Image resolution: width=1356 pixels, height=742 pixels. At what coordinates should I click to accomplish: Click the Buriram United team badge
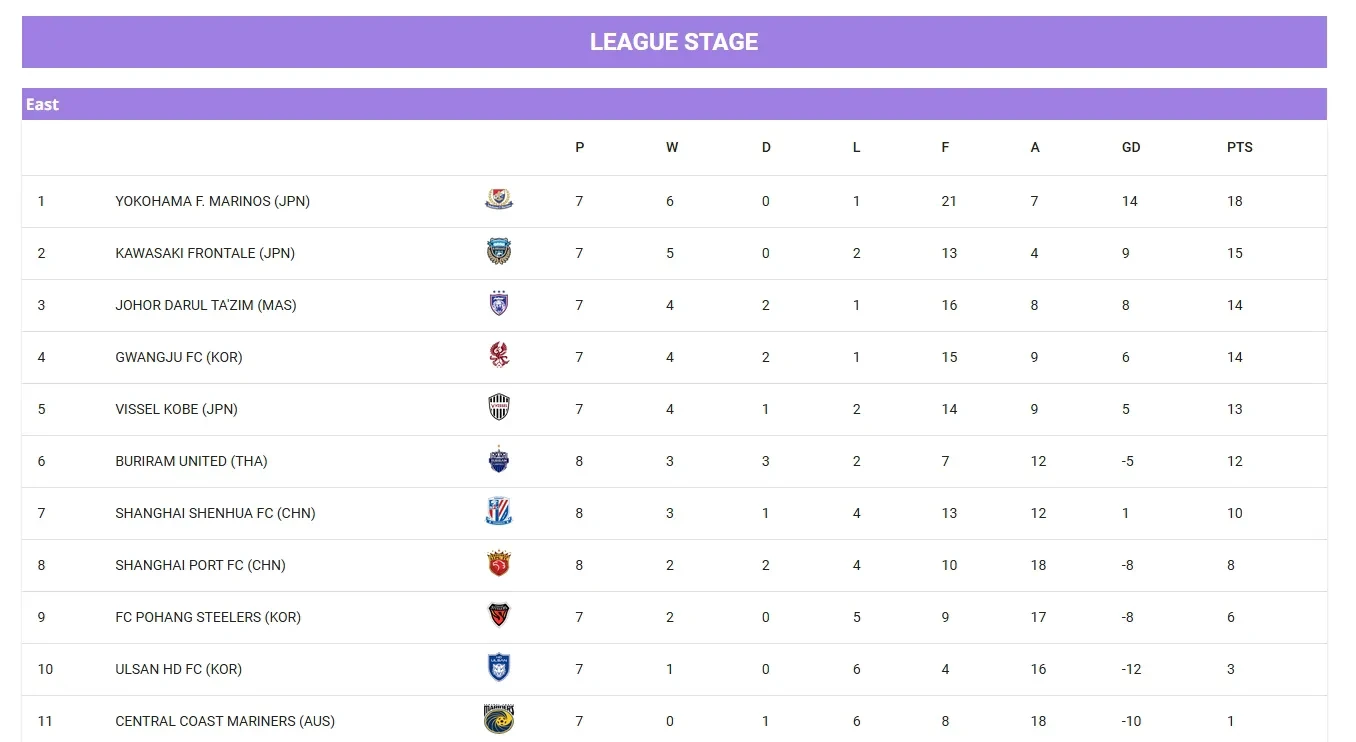499,460
